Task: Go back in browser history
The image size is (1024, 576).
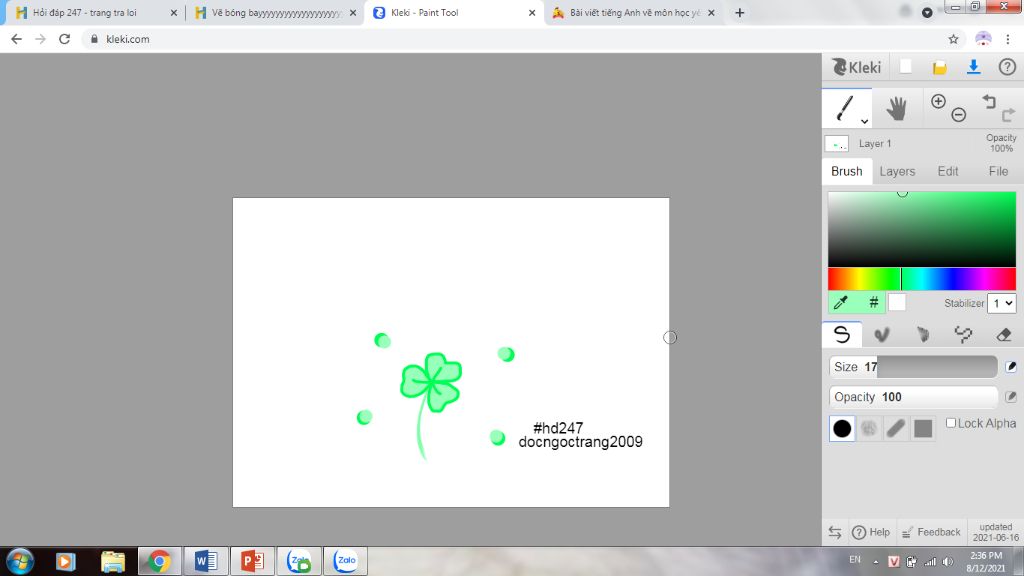Action: tap(16, 39)
